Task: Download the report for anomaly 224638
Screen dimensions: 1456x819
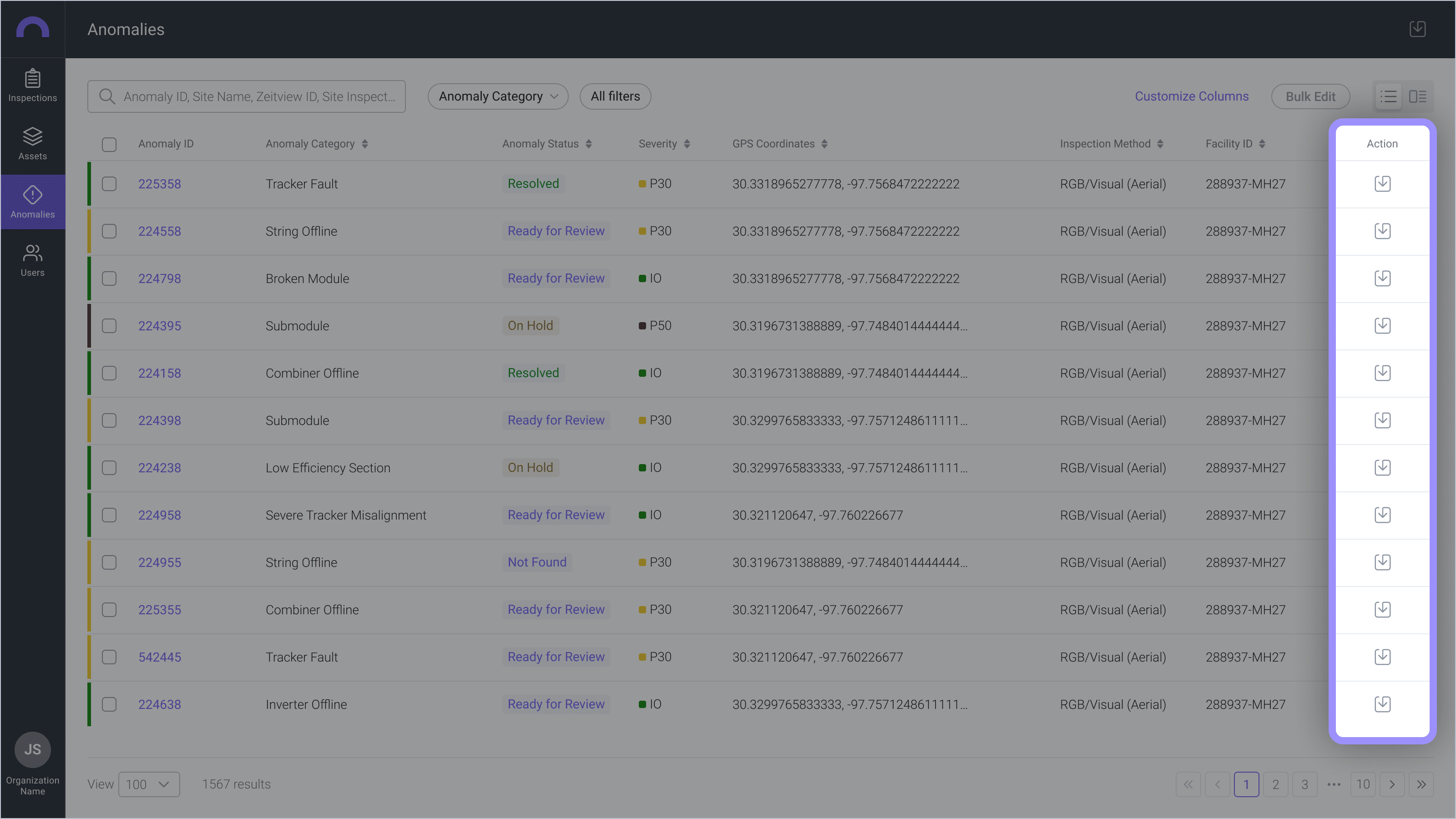Action: [1383, 704]
